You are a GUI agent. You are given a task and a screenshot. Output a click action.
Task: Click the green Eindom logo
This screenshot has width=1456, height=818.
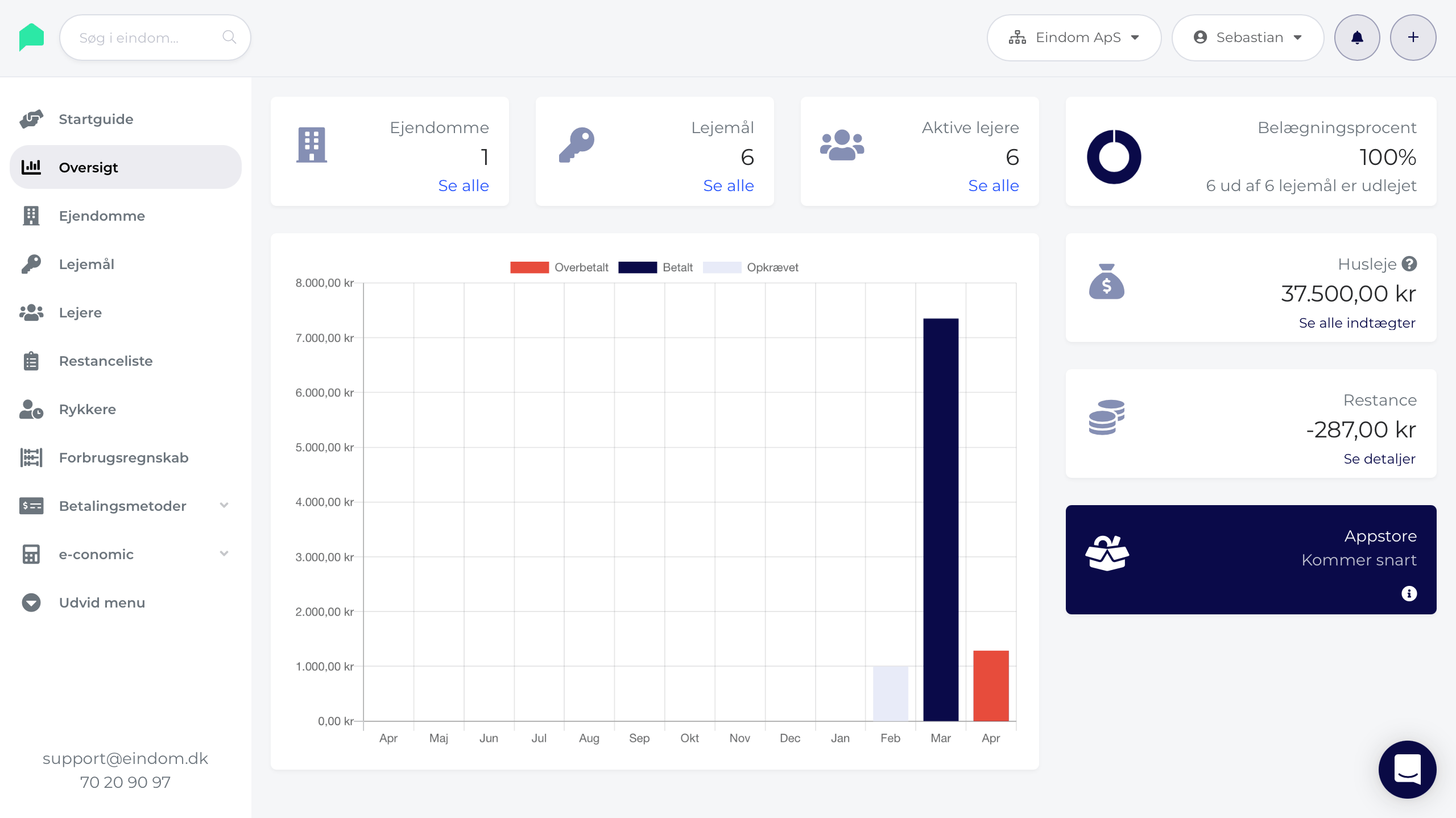pyautogui.click(x=31, y=37)
